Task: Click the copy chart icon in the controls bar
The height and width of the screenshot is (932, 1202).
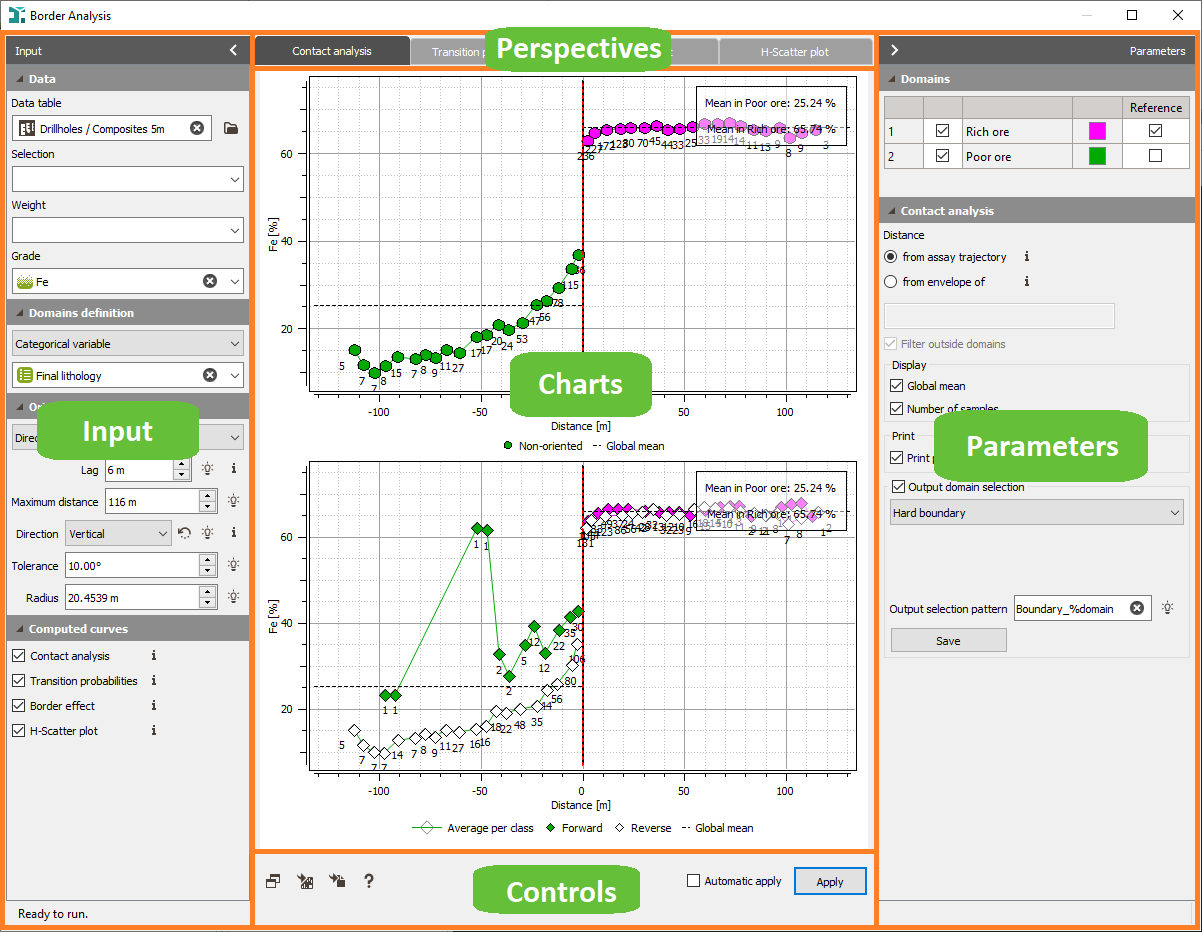Action: [x=272, y=881]
